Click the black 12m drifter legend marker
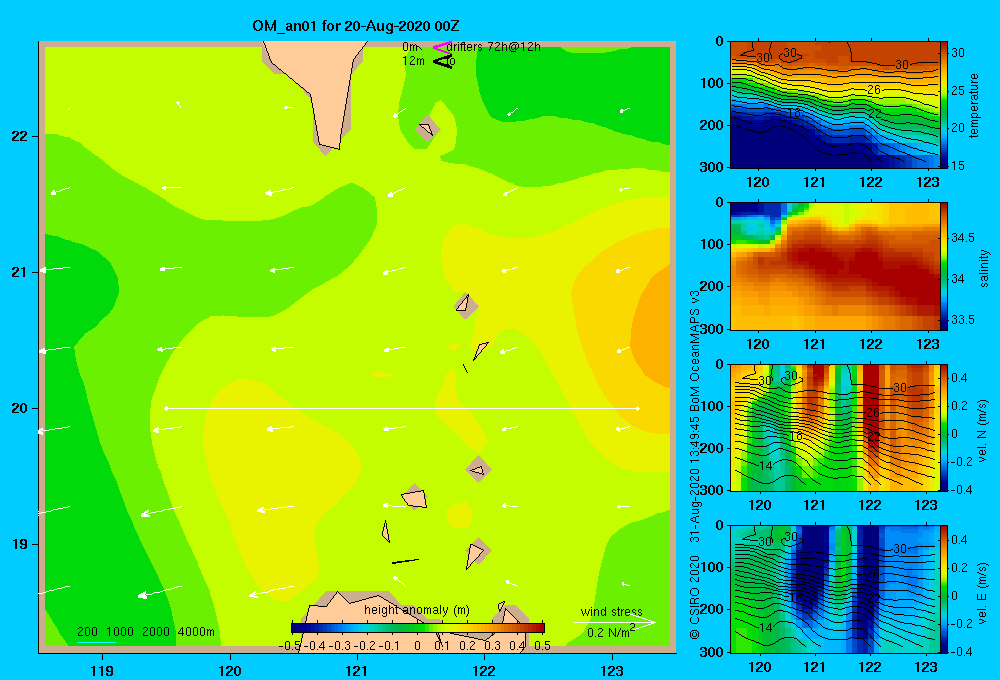 [443, 61]
